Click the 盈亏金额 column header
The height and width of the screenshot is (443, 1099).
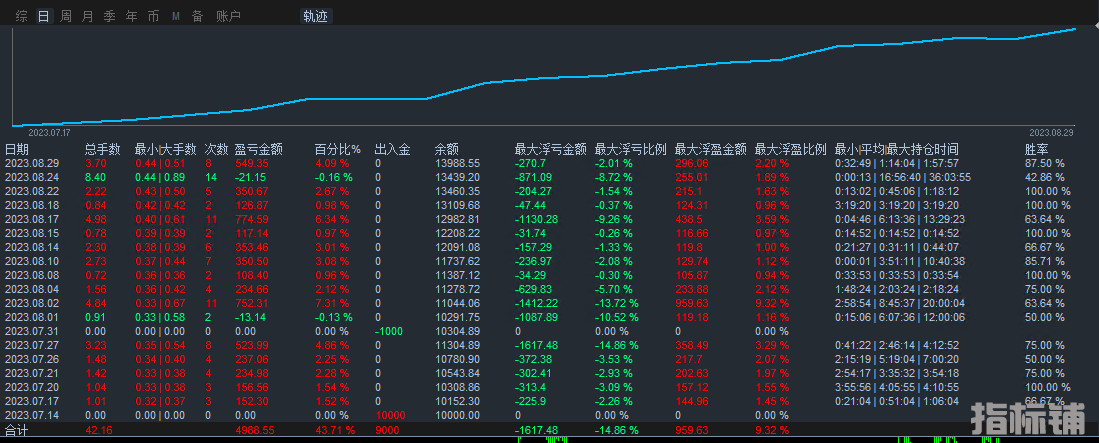click(x=259, y=149)
